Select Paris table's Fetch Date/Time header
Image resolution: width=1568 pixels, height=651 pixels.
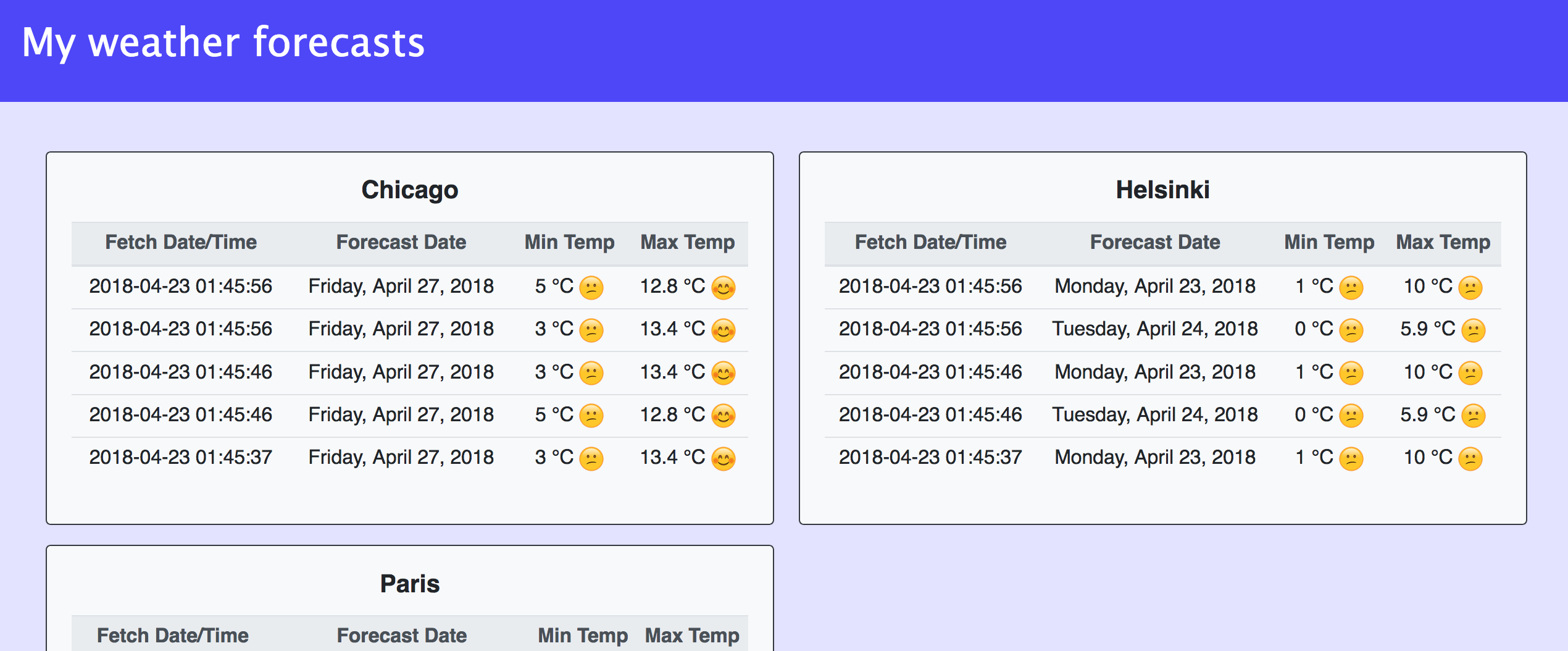(x=173, y=636)
